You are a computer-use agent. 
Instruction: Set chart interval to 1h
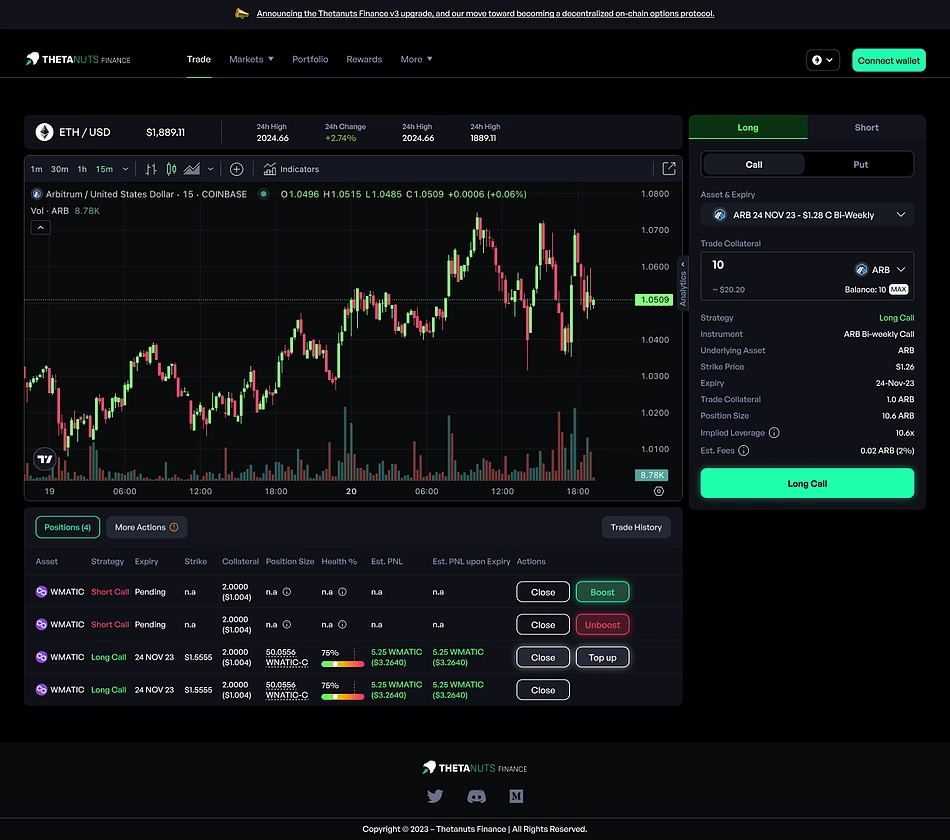pos(82,169)
